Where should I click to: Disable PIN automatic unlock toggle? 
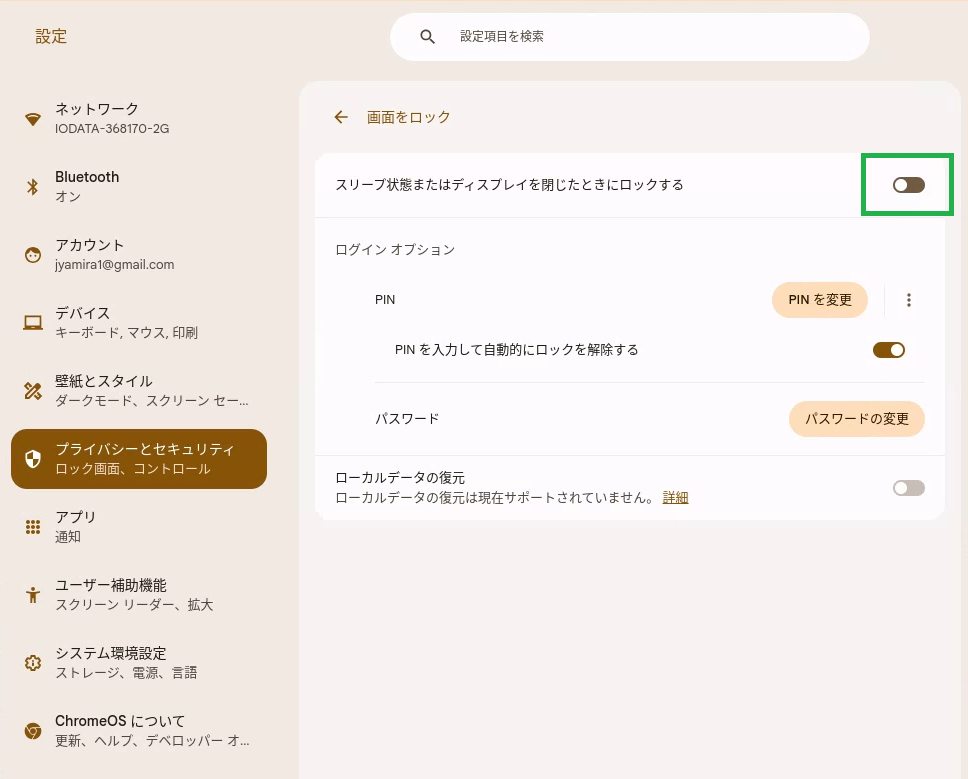pyautogui.click(x=888, y=350)
